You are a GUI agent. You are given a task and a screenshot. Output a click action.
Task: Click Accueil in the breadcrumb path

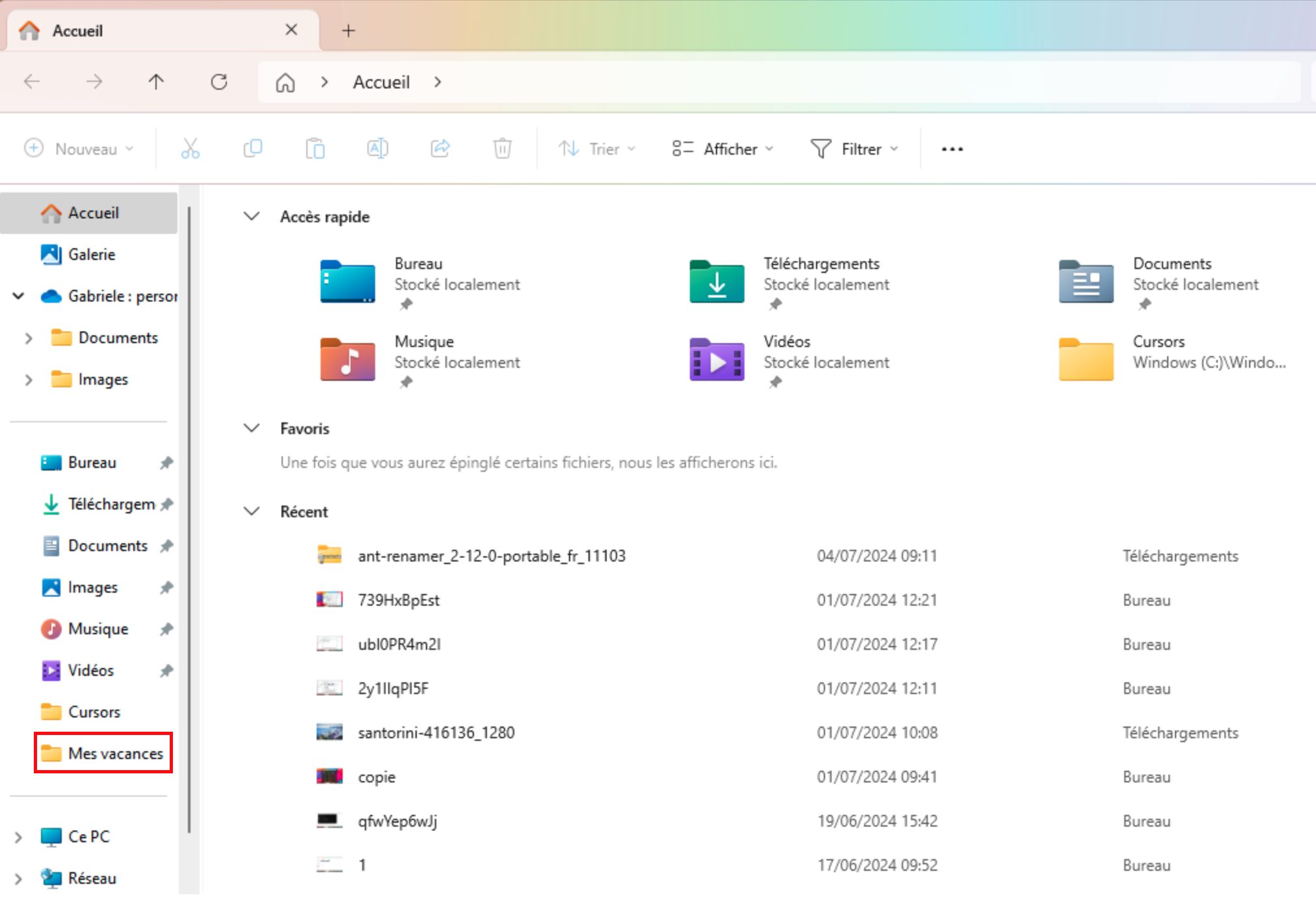tap(382, 82)
